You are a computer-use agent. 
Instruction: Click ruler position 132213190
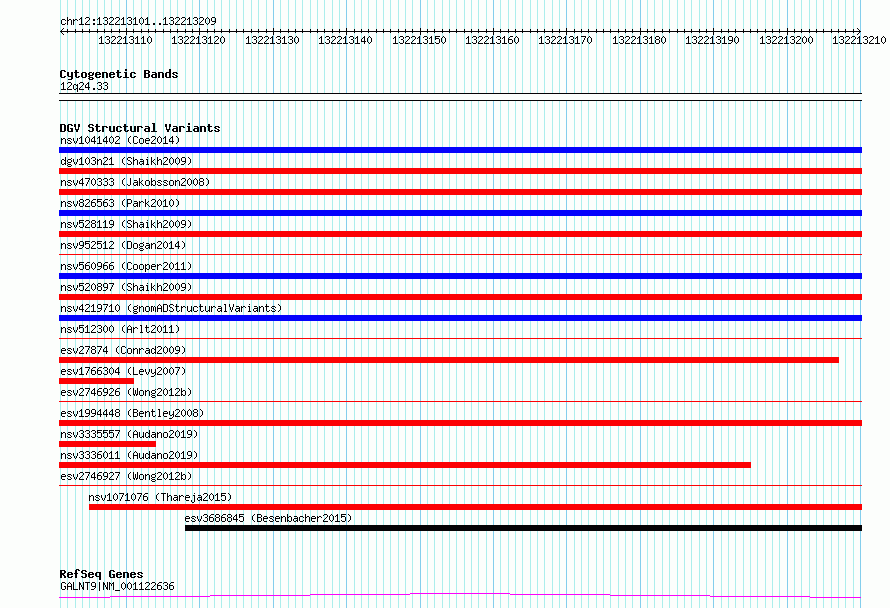pos(712,40)
